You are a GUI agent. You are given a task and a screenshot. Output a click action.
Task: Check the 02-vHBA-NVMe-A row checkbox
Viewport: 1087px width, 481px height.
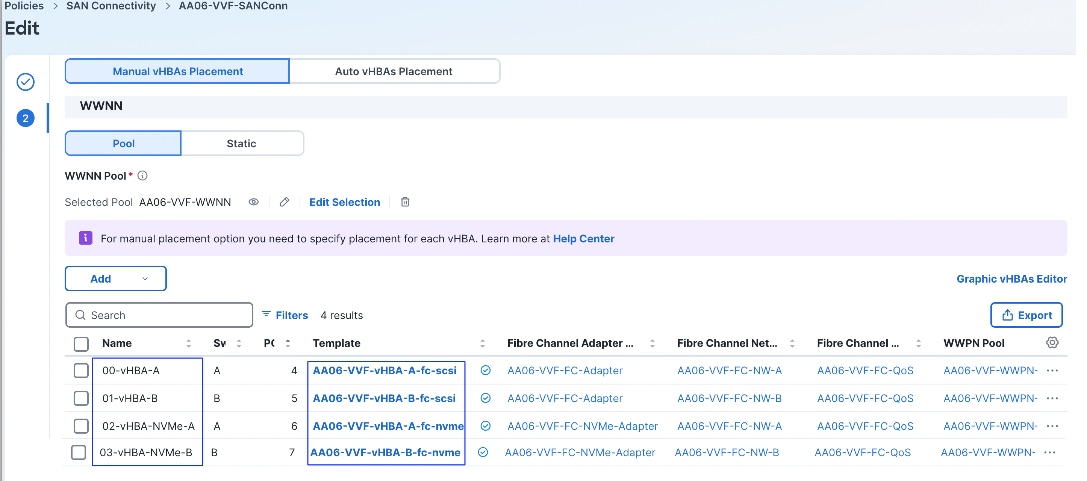[81, 426]
